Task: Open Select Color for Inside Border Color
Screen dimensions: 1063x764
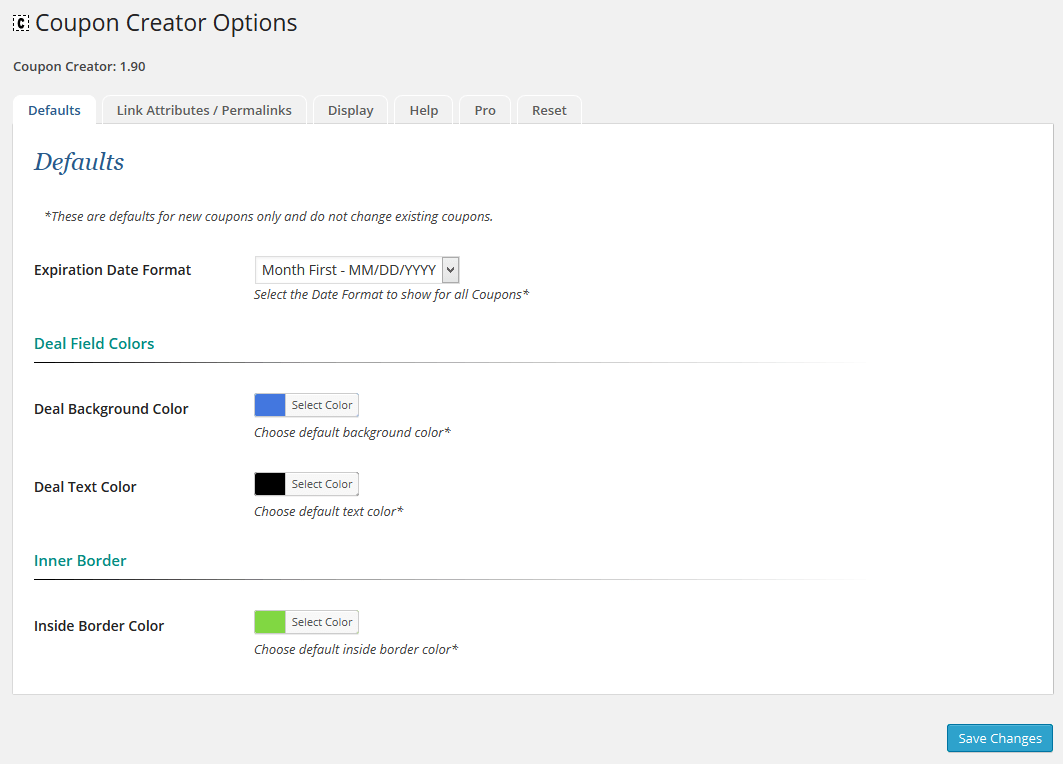Action: (x=321, y=621)
